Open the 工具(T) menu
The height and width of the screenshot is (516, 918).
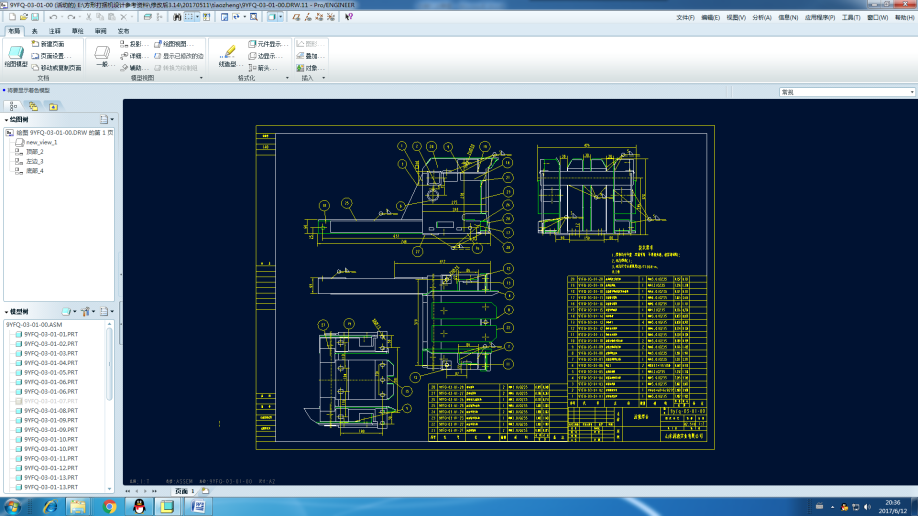[x=850, y=18]
